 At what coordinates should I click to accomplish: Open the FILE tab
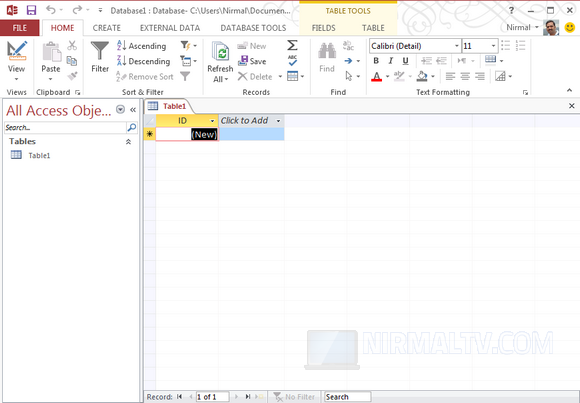(20, 28)
